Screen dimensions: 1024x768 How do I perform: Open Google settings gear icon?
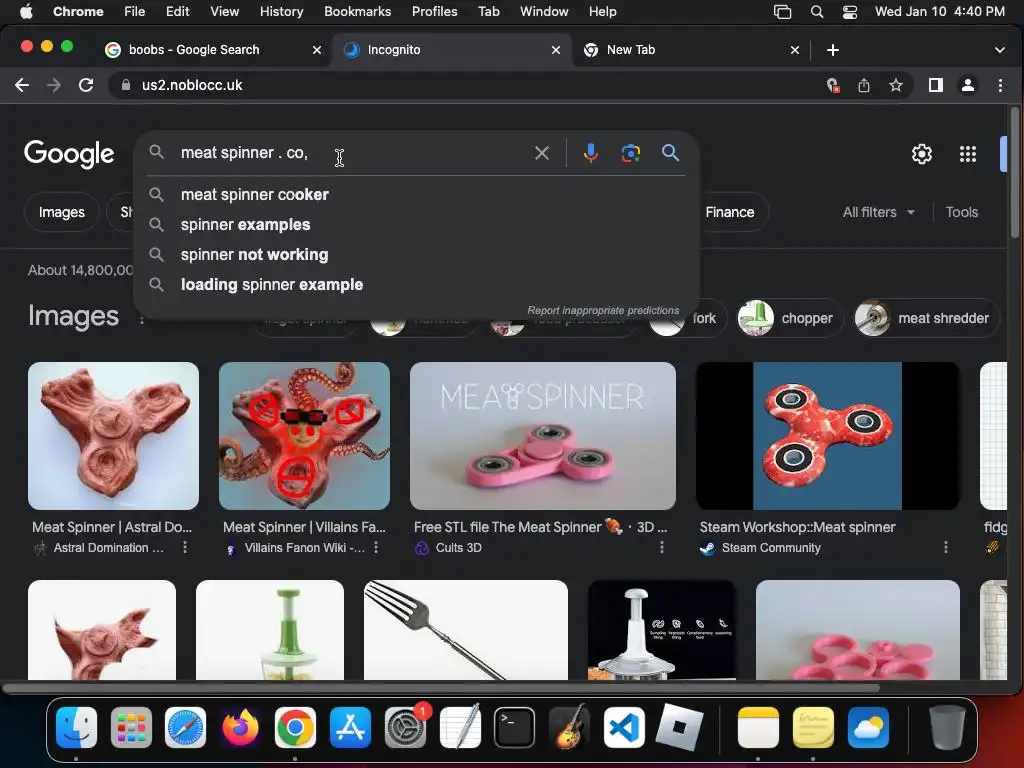921,154
